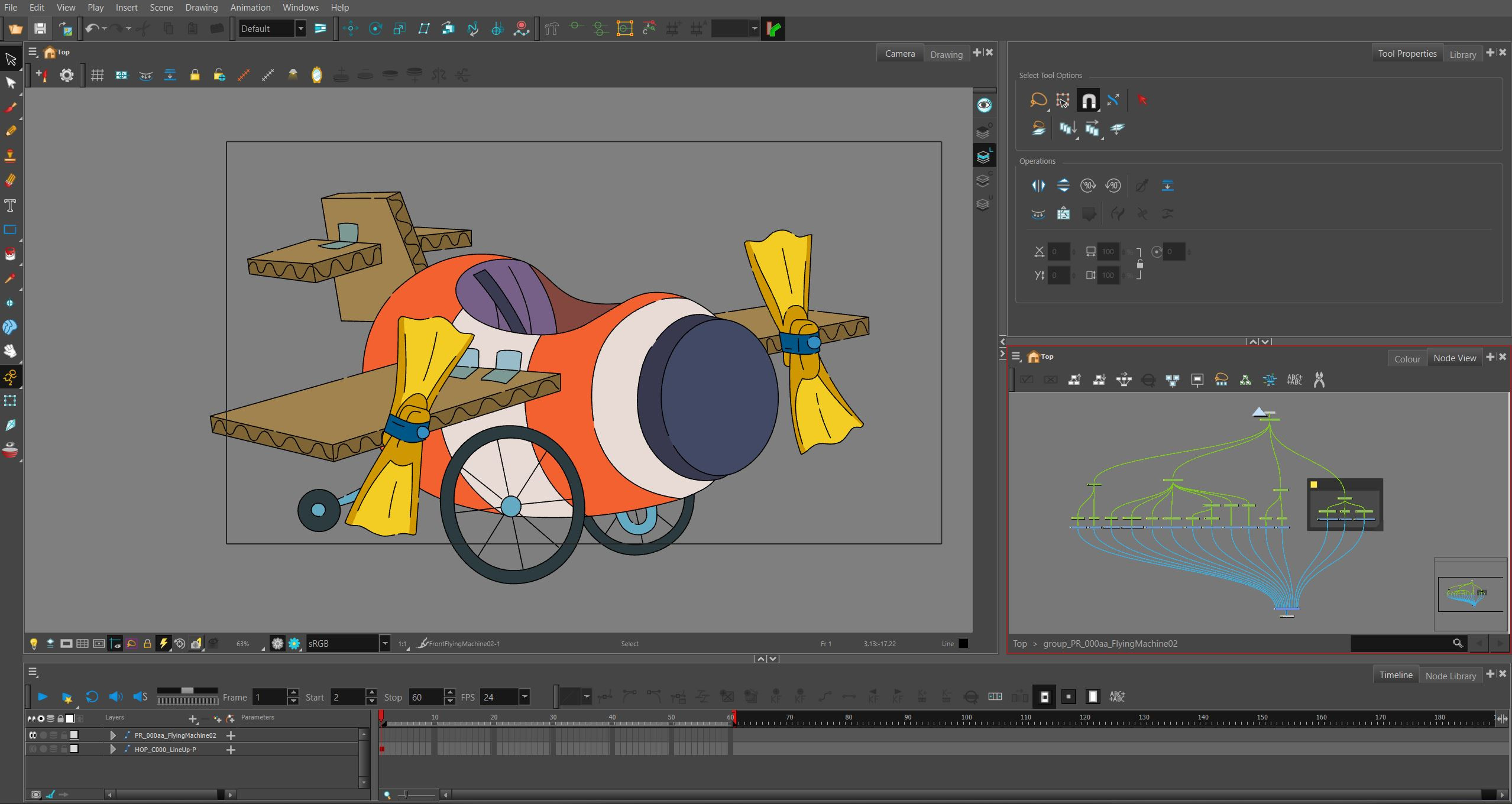The width and height of the screenshot is (1512, 804).
Task: Switch to the Drawing tab
Action: click(946, 54)
